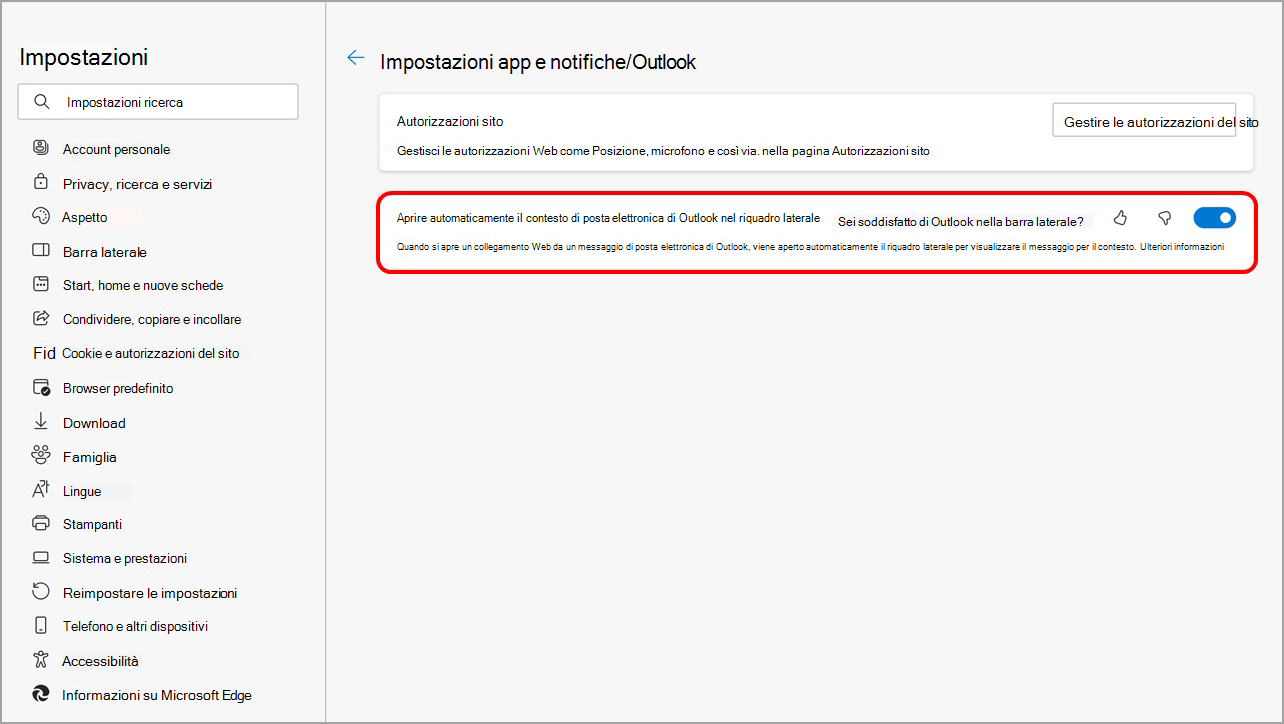The height and width of the screenshot is (724, 1284).
Task: Open Download settings section
Action: 94,423
